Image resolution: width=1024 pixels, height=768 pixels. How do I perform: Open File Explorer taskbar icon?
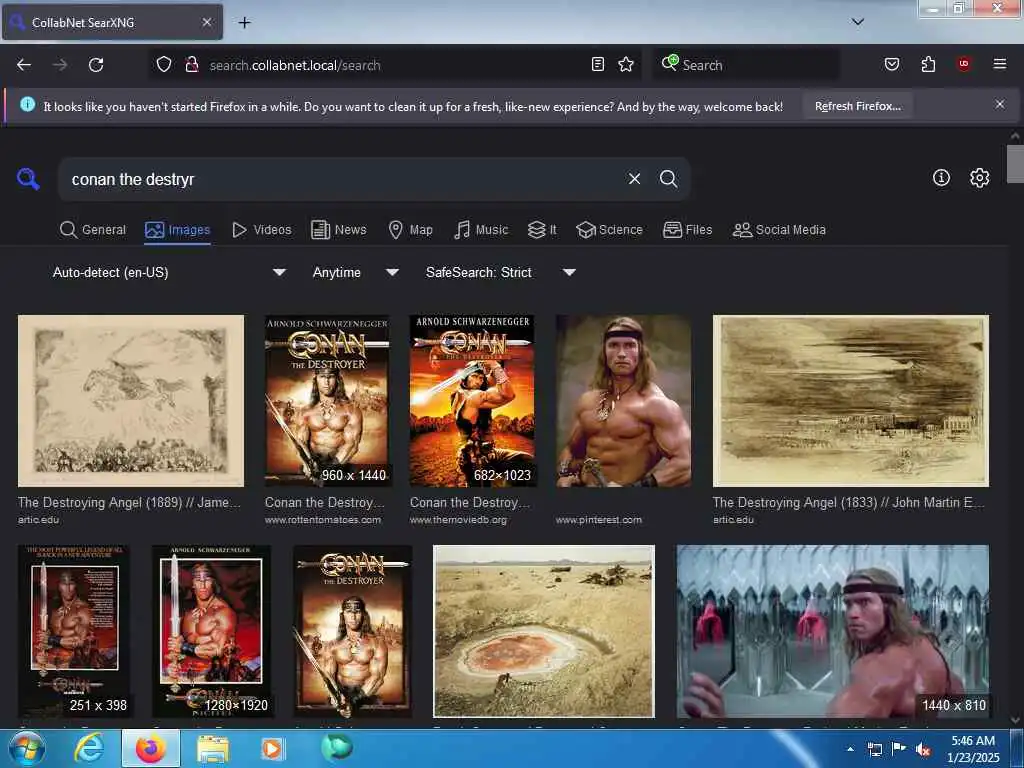(x=212, y=748)
